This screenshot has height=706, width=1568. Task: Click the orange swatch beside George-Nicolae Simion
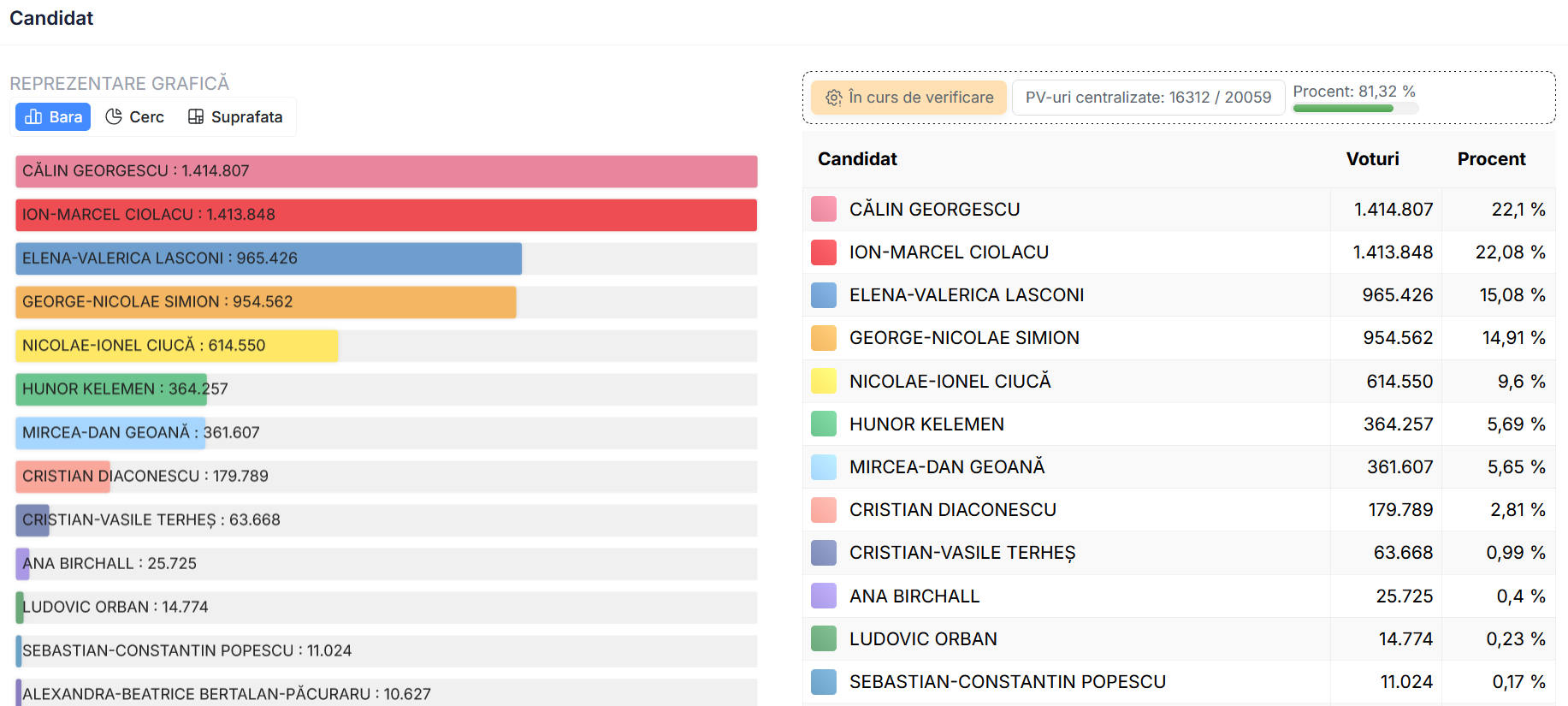click(823, 338)
